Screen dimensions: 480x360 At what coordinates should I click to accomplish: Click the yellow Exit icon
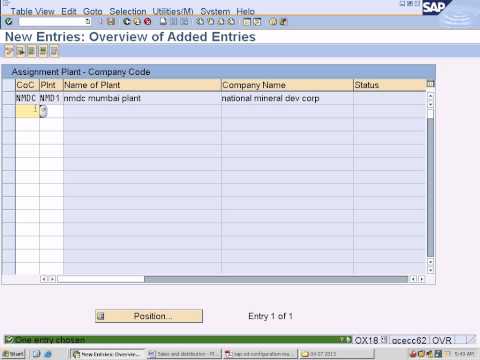pos(137,22)
